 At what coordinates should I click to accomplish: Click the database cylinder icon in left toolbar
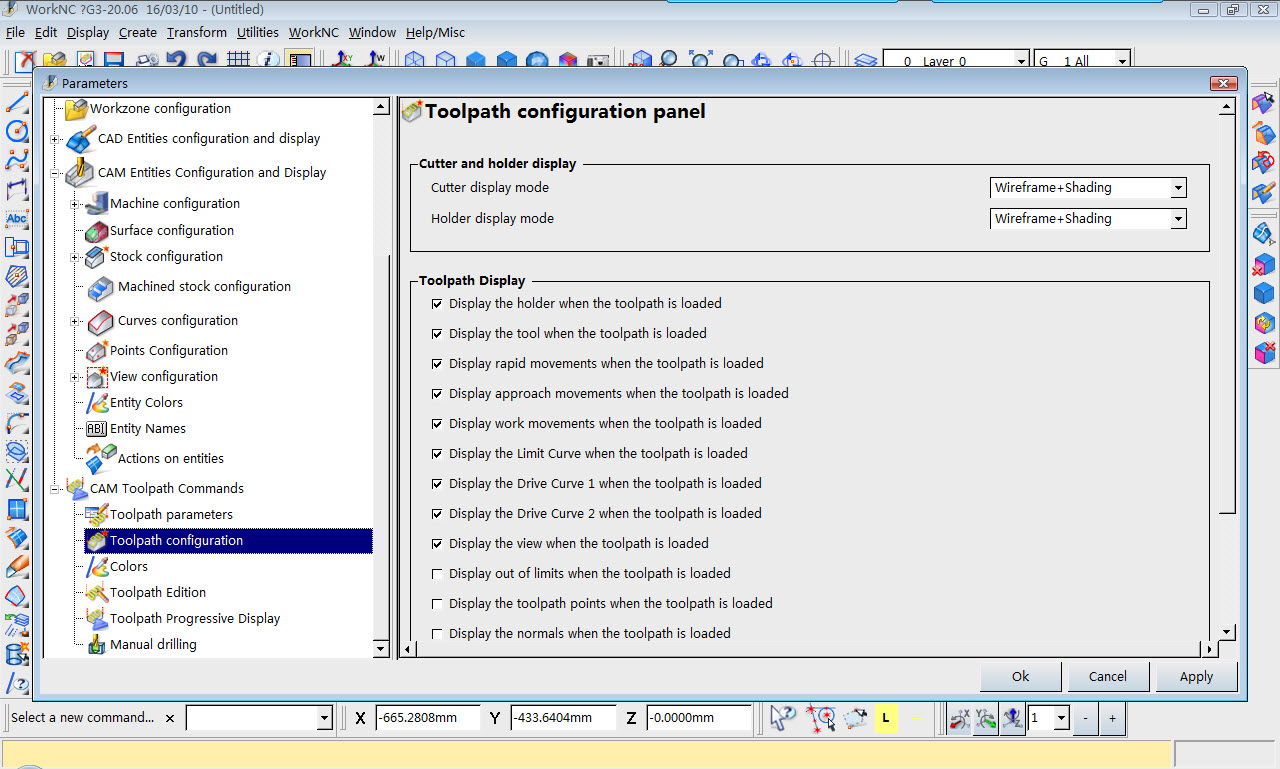(16, 654)
